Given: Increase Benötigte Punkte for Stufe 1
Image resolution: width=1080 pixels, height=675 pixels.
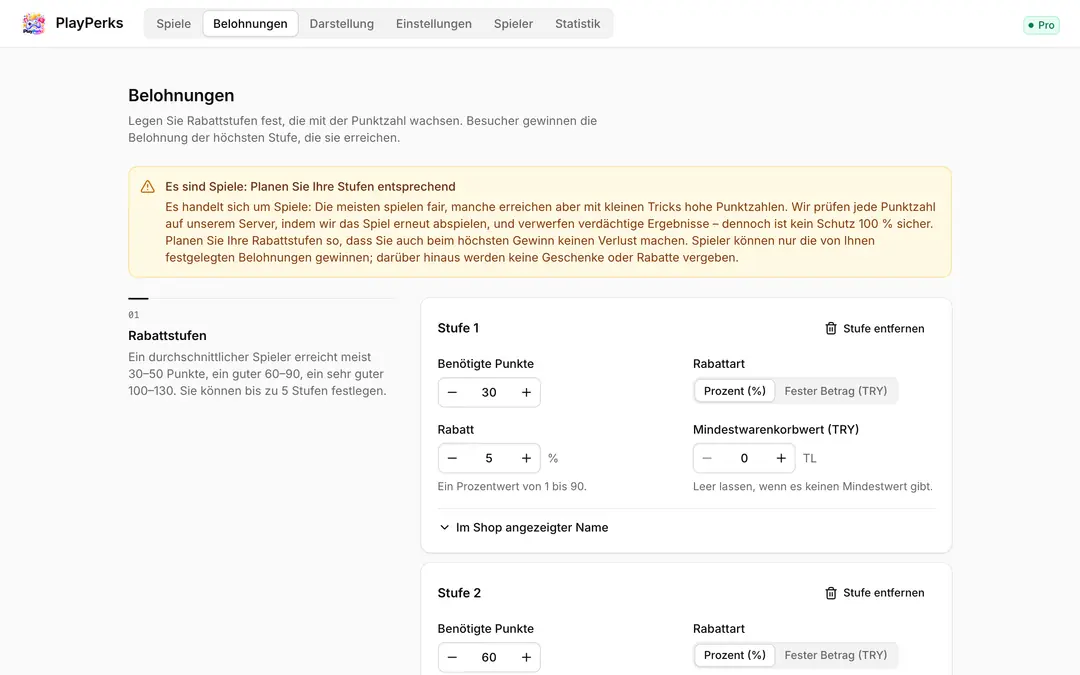Looking at the screenshot, I should pos(526,393).
